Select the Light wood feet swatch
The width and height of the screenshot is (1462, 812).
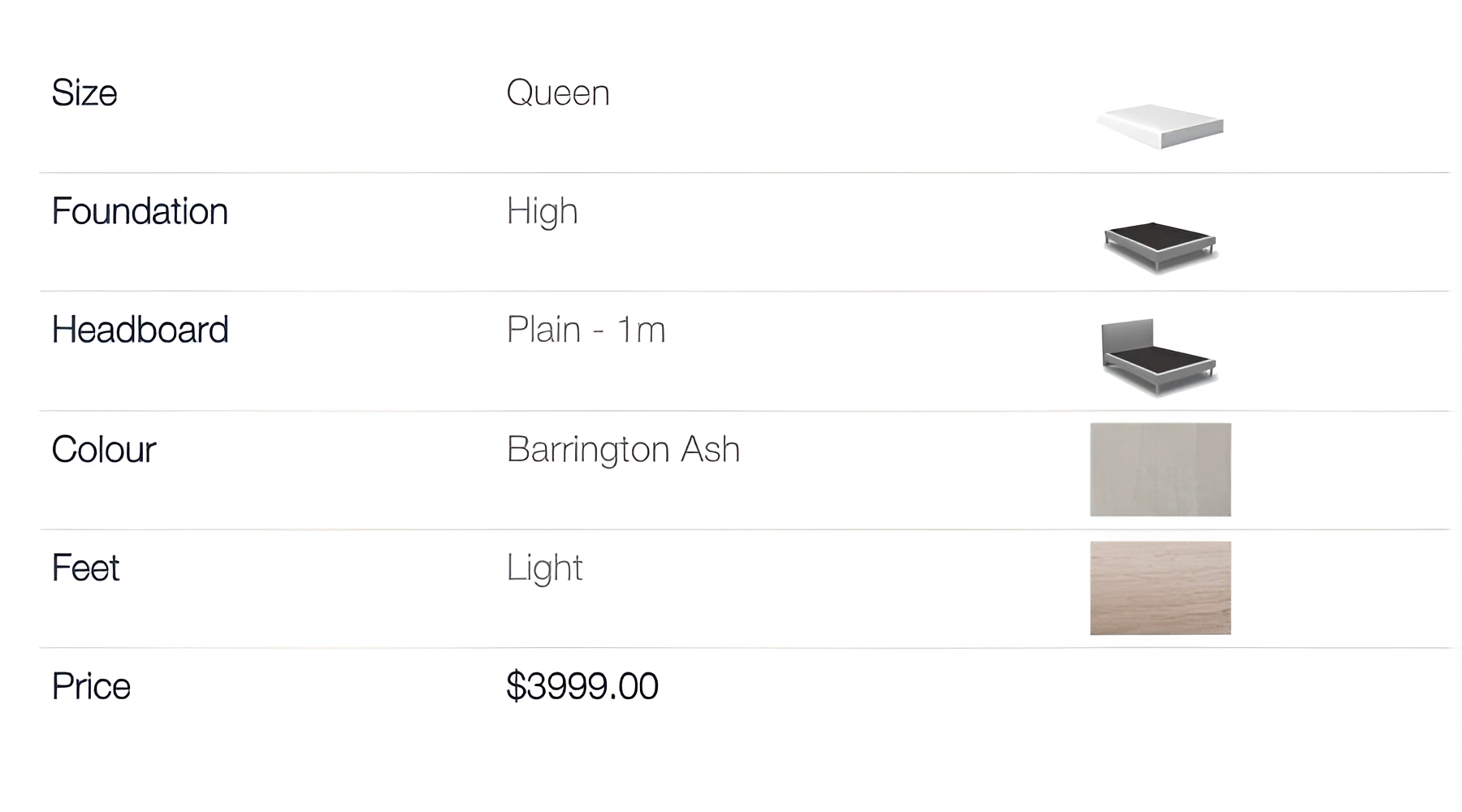point(1160,588)
